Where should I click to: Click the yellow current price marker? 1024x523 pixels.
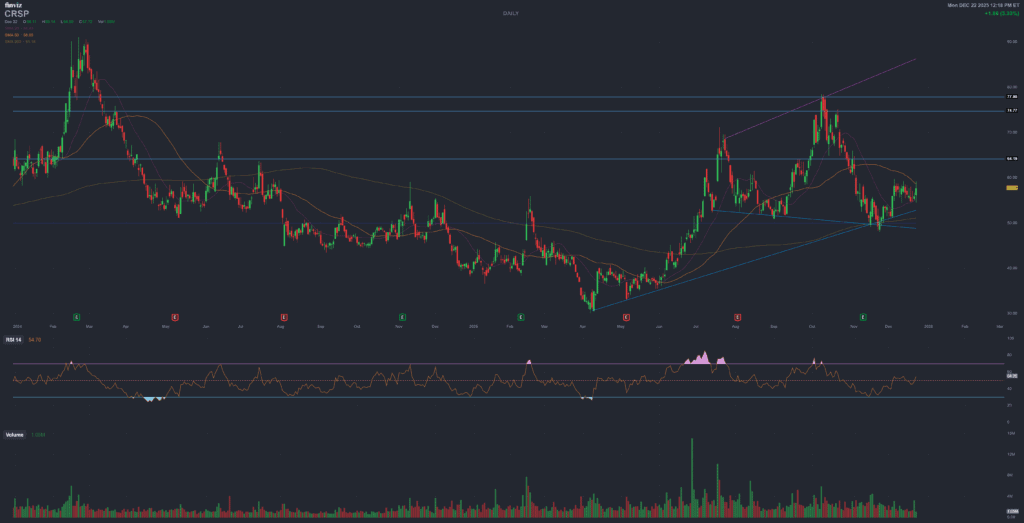coord(1011,187)
